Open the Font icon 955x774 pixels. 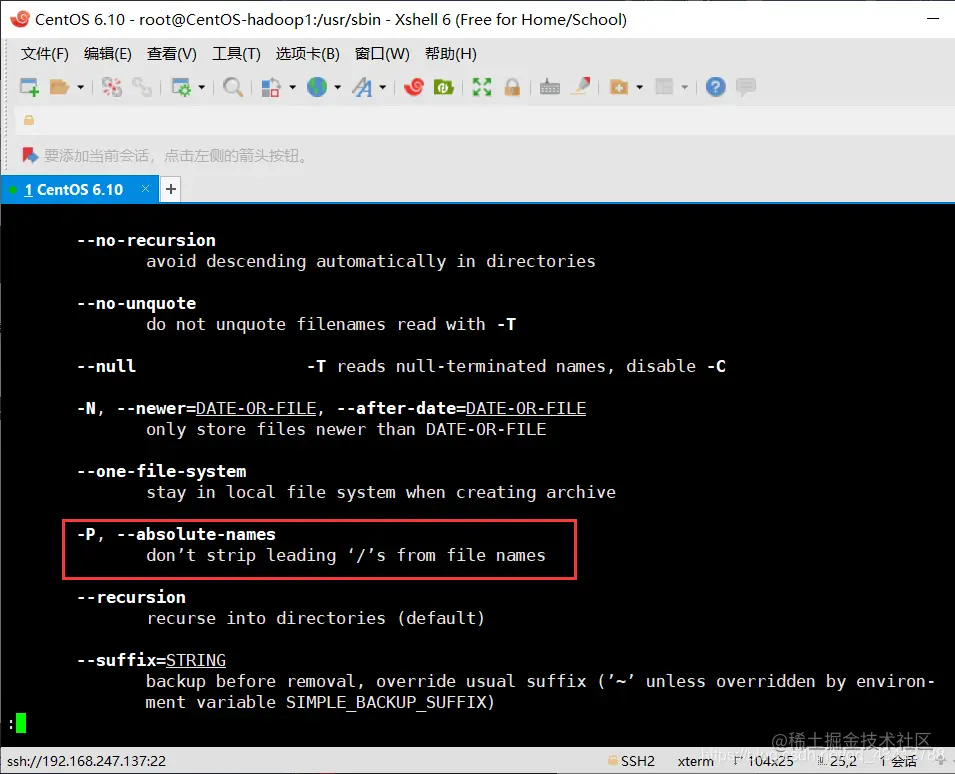coord(362,87)
